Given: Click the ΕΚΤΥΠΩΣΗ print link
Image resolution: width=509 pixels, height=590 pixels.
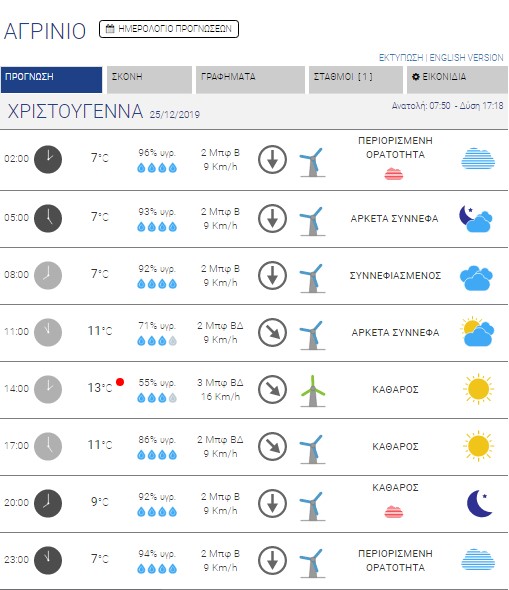Looking at the screenshot, I should [x=401, y=58].
